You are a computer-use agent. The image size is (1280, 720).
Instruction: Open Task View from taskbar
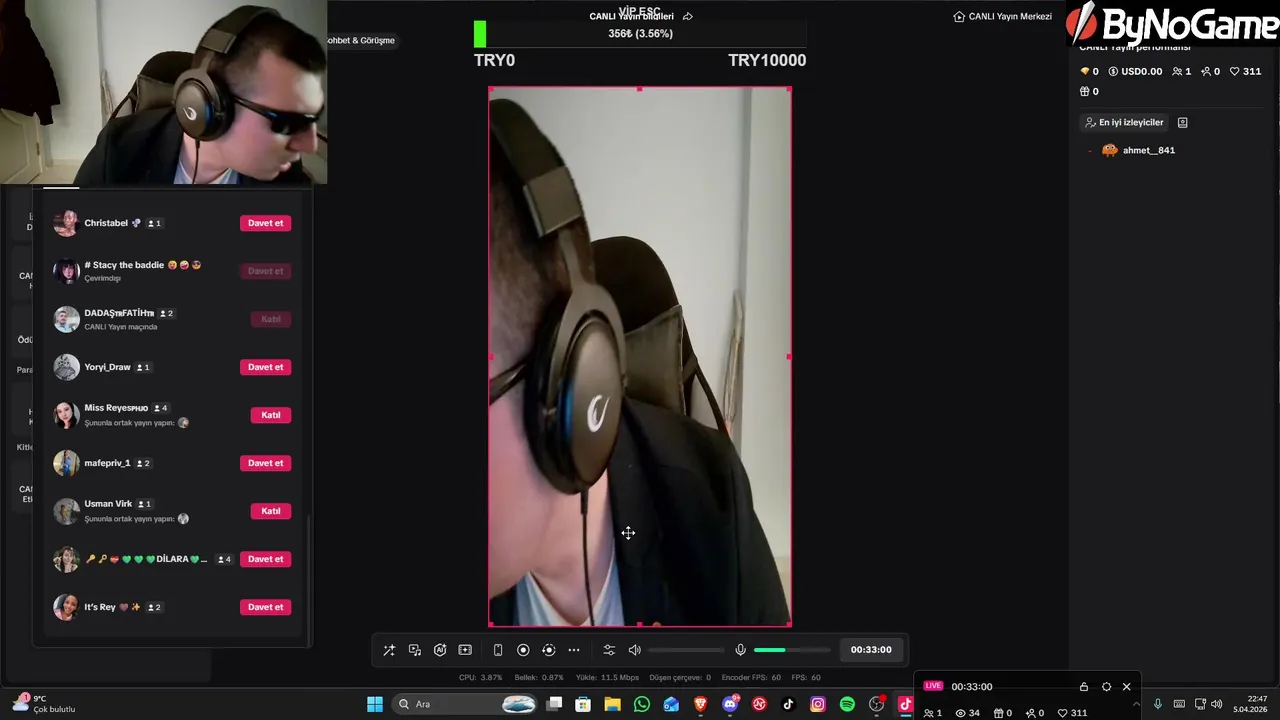554,704
